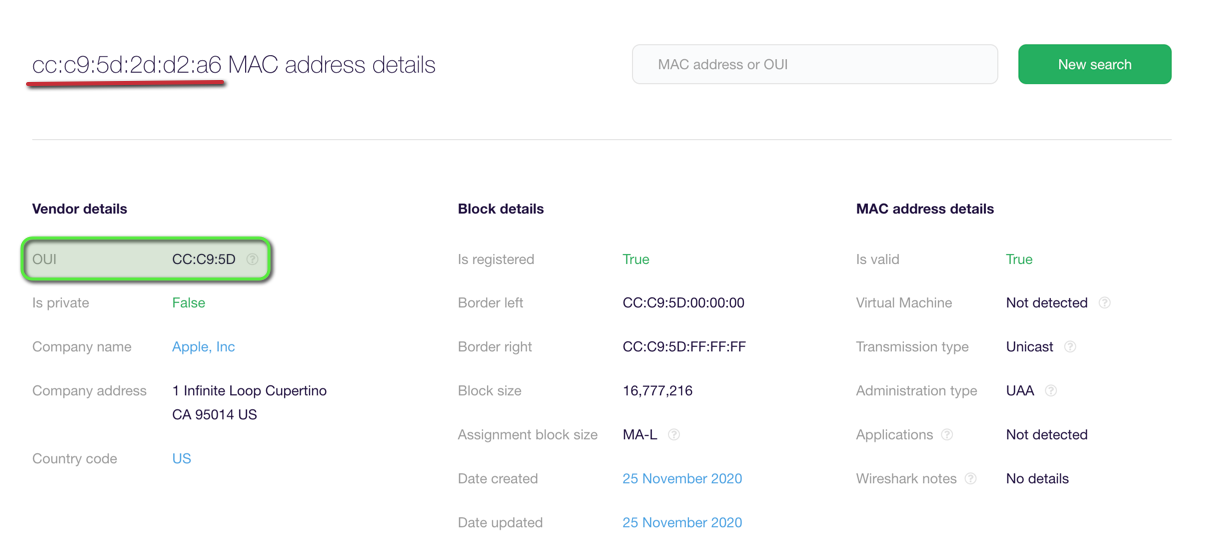The image size is (1208, 553).
Task: Open the Apple, Inc company link
Action: [203, 347]
